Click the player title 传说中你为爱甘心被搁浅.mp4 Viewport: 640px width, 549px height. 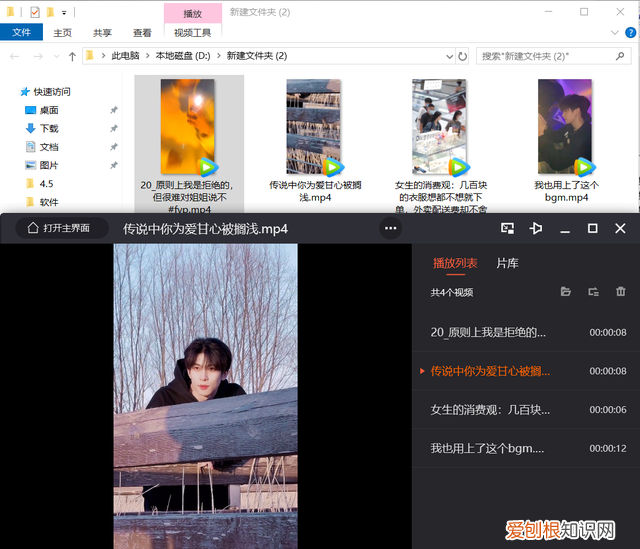tap(206, 229)
